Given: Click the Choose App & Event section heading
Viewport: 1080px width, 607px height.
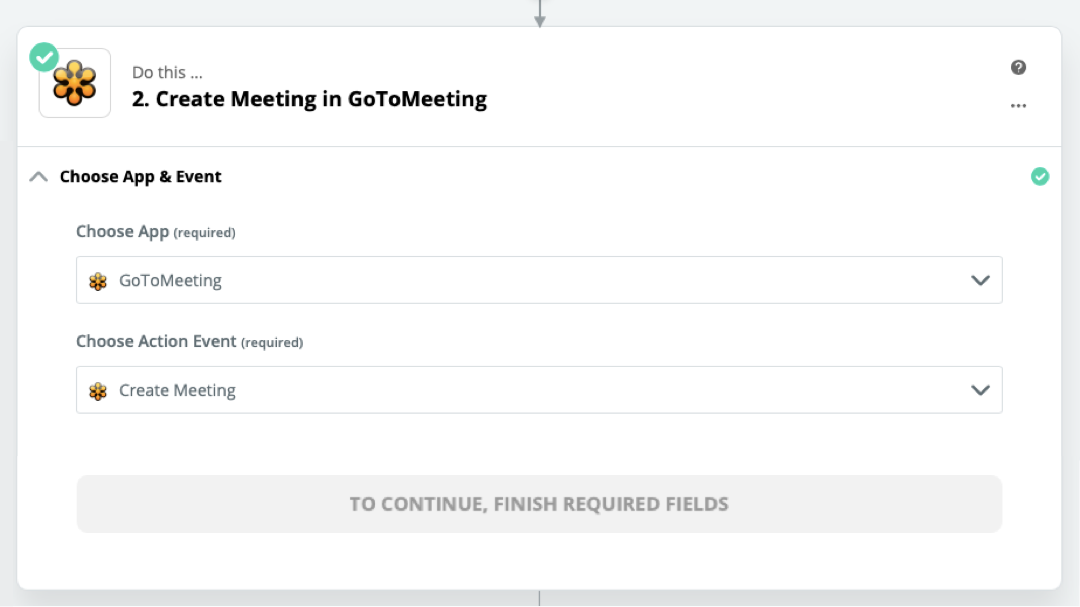Looking at the screenshot, I should point(141,176).
